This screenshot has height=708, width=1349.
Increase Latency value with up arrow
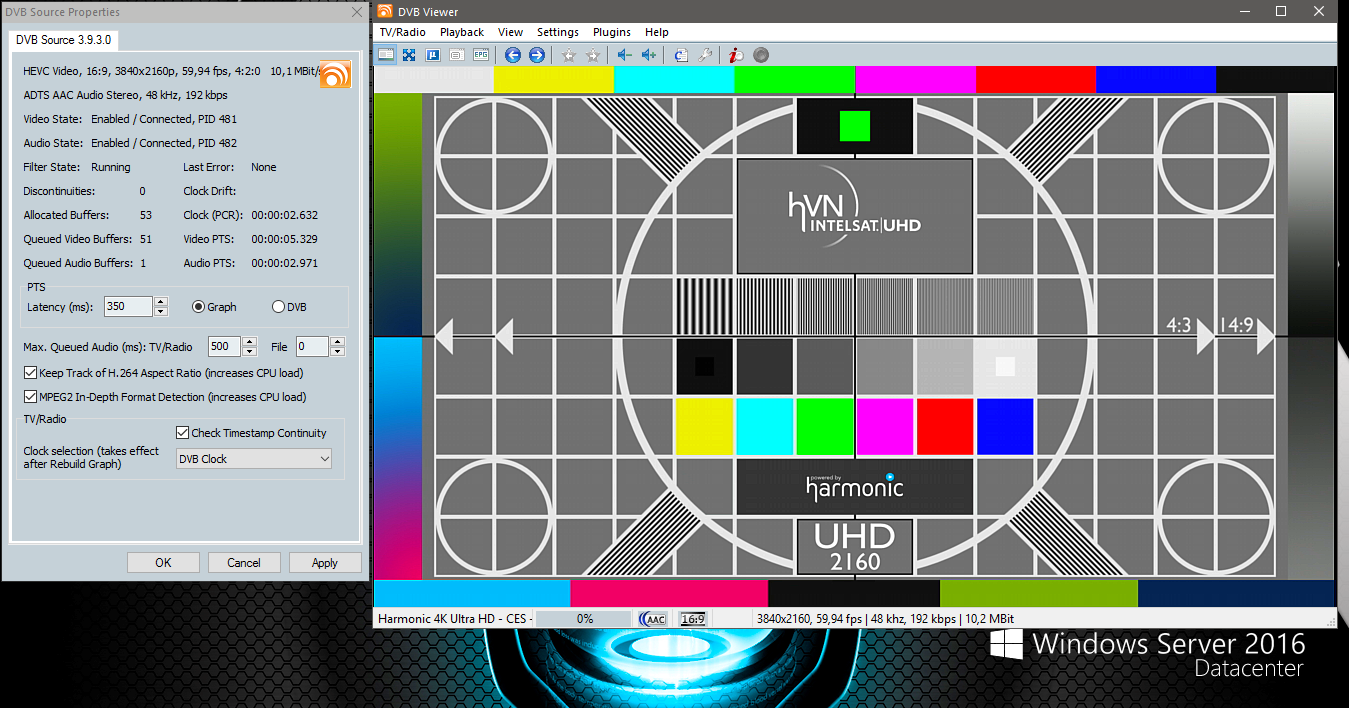click(161, 302)
